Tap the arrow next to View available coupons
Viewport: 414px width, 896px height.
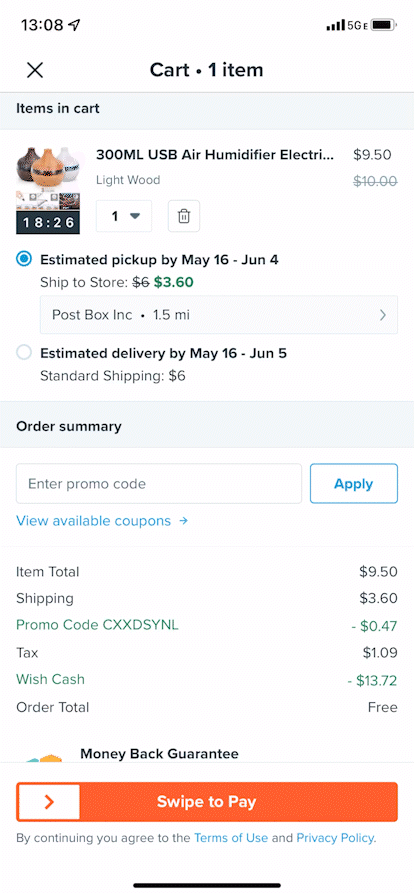coord(184,521)
